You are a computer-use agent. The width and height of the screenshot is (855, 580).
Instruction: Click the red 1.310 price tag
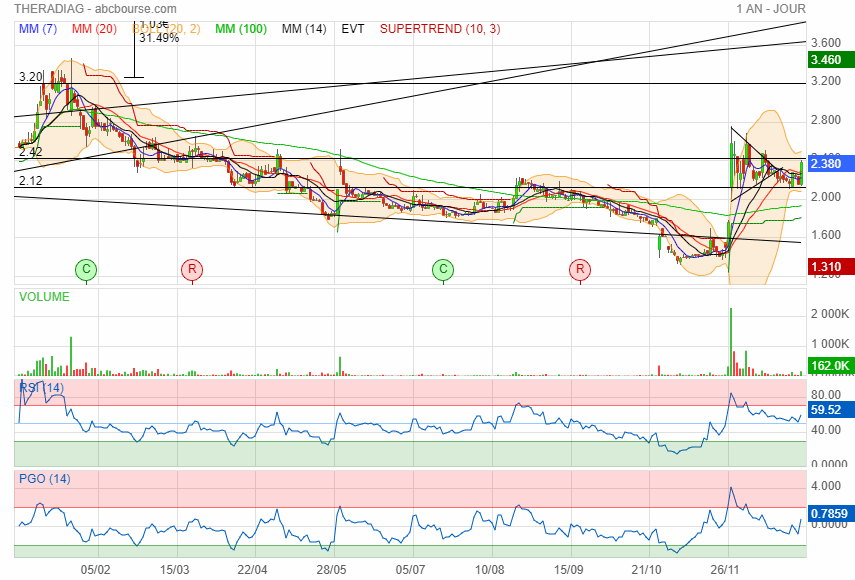tap(827, 266)
